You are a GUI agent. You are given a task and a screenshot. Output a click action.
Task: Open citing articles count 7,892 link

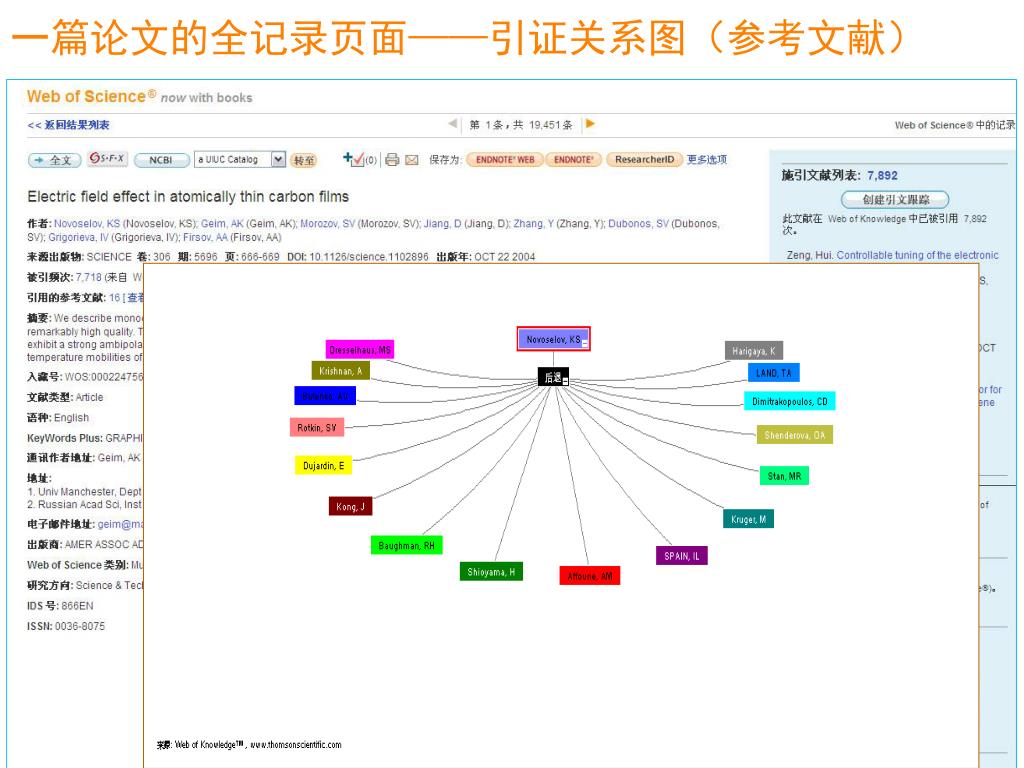click(882, 175)
